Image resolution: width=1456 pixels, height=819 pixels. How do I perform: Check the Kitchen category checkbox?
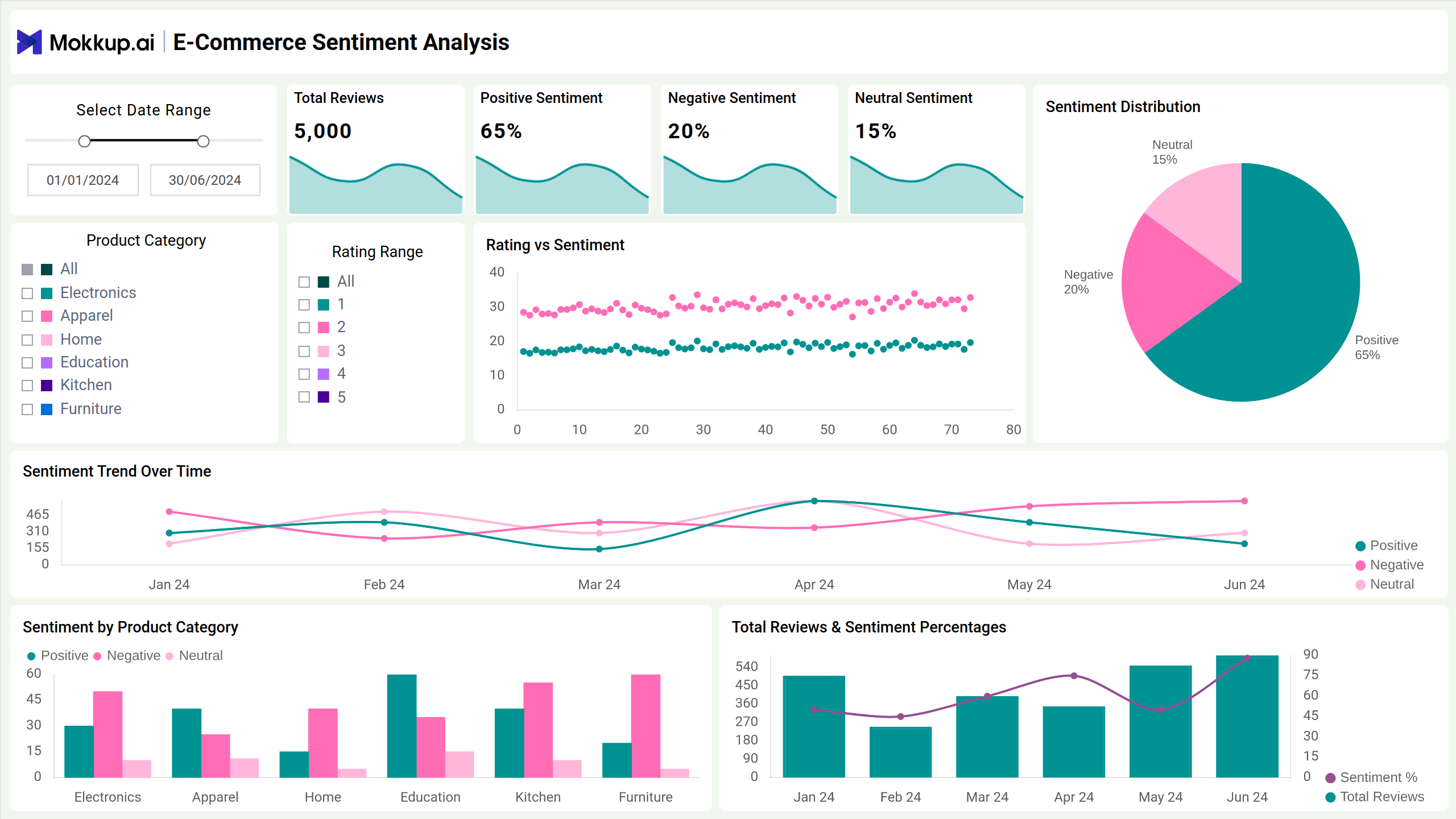27,385
